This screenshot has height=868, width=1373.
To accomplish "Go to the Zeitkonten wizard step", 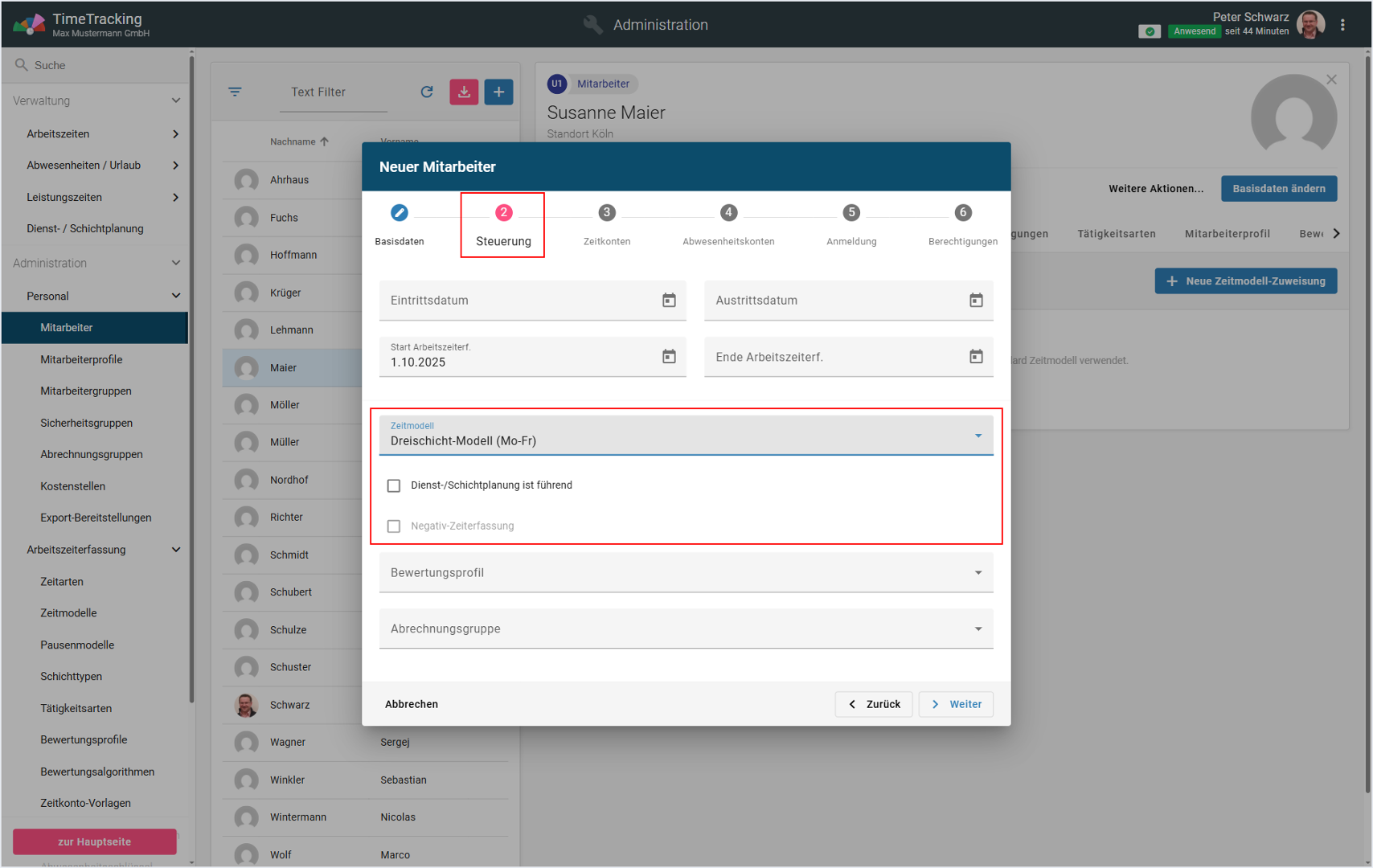I will coord(607,223).
